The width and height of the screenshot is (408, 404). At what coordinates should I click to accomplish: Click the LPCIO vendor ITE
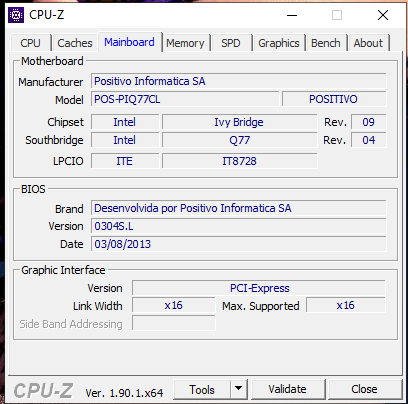125,161
